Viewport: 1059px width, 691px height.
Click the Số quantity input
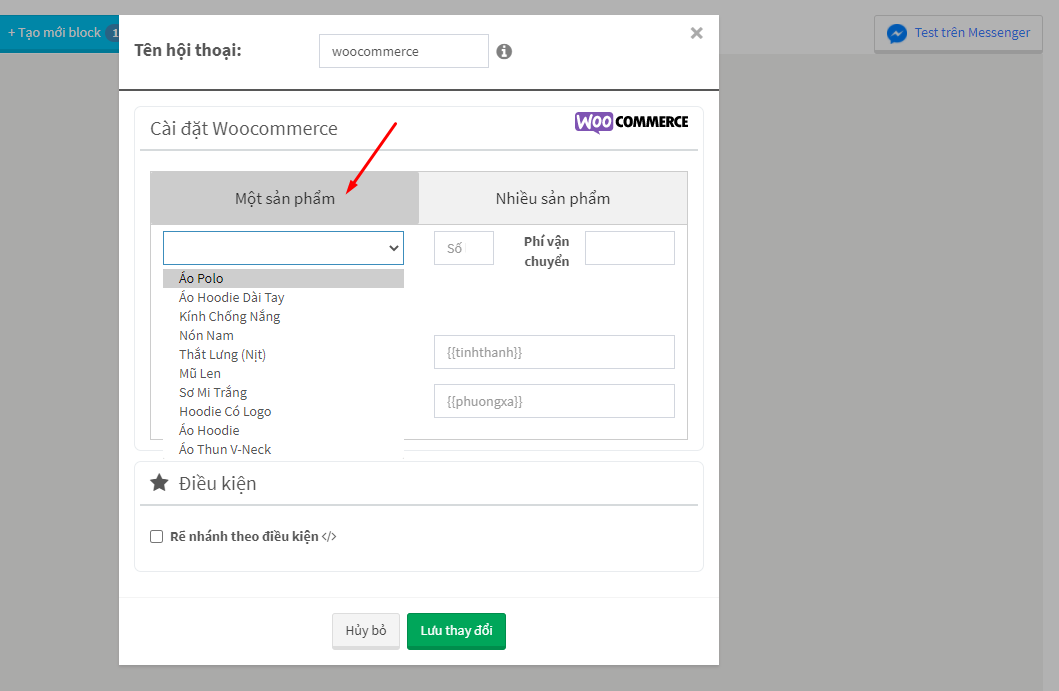point(464,248)
